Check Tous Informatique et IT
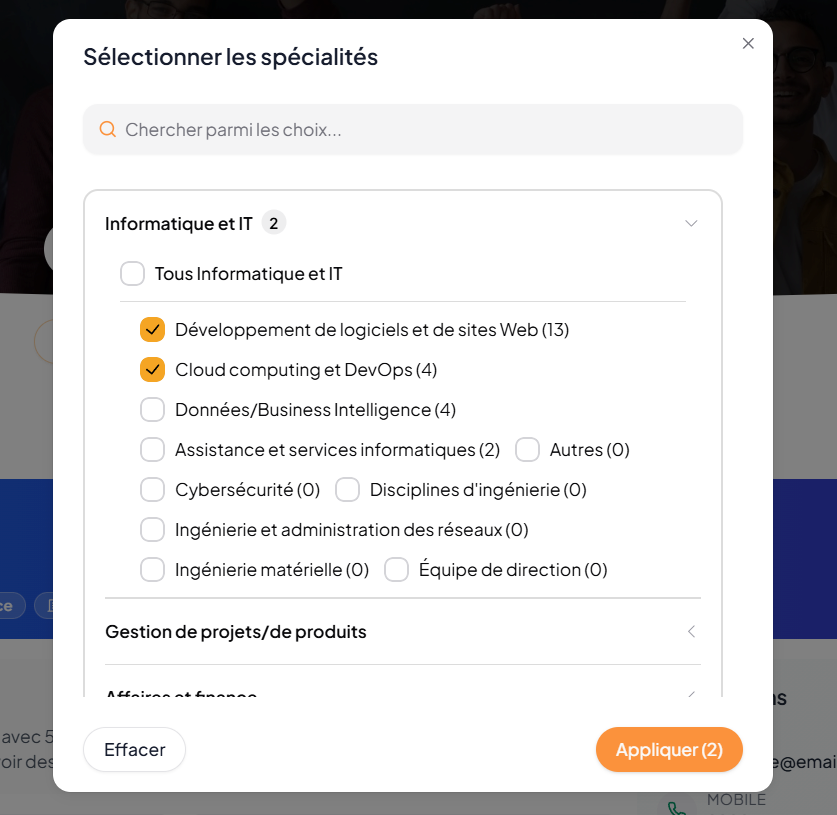This screenshot has width=837, height=815. (x=132, y=274)
